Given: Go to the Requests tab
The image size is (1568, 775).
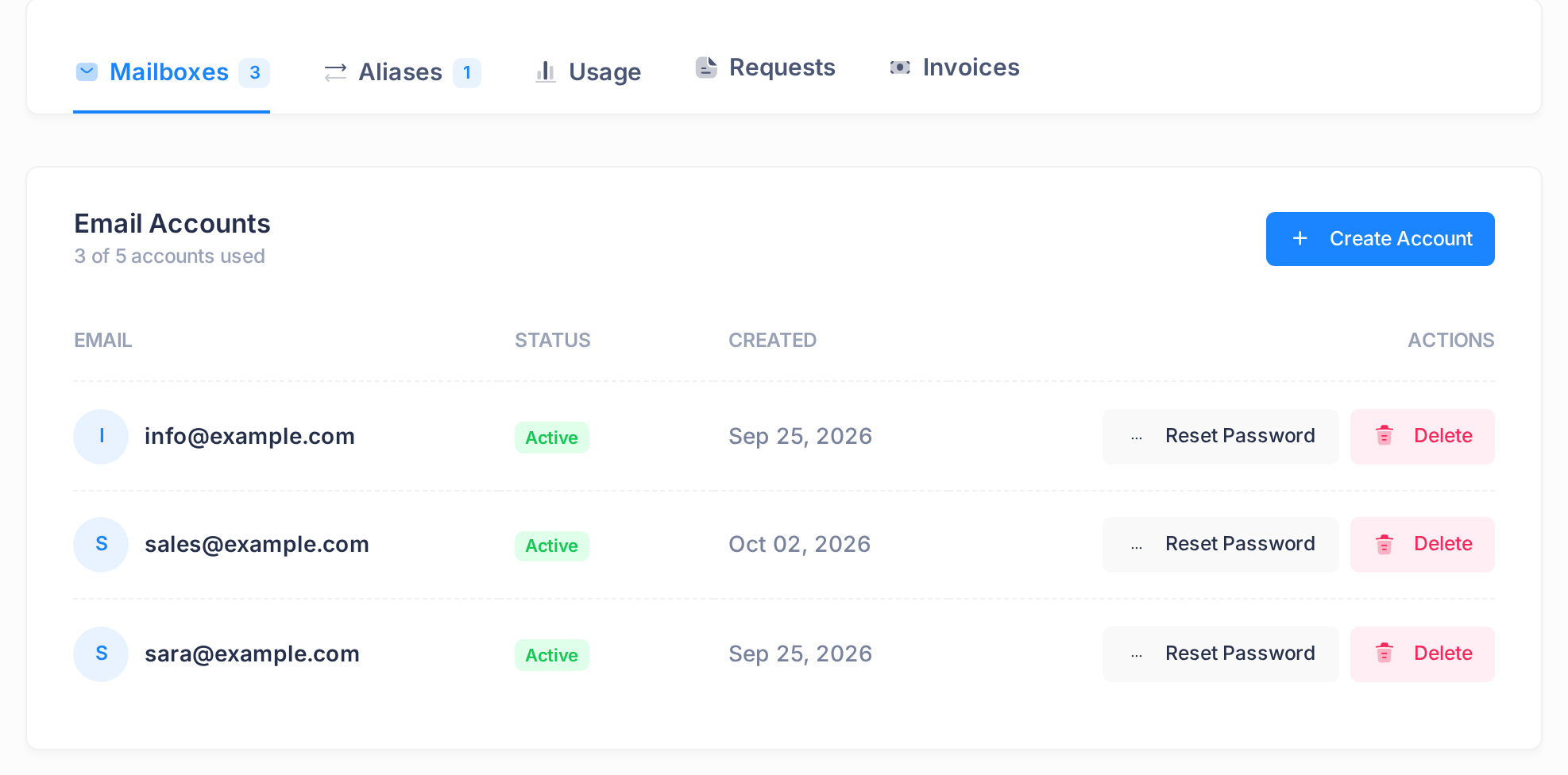Looking at the screenshot, I should tap(765, 67).
